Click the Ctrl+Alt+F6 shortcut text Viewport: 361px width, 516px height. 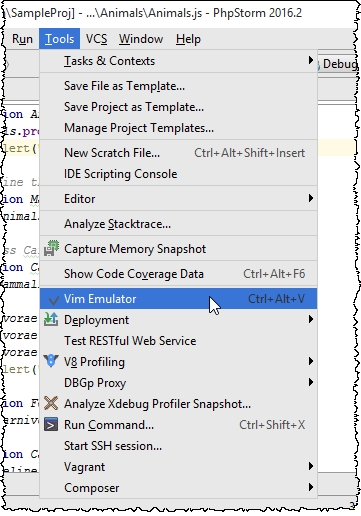[274, 274]
